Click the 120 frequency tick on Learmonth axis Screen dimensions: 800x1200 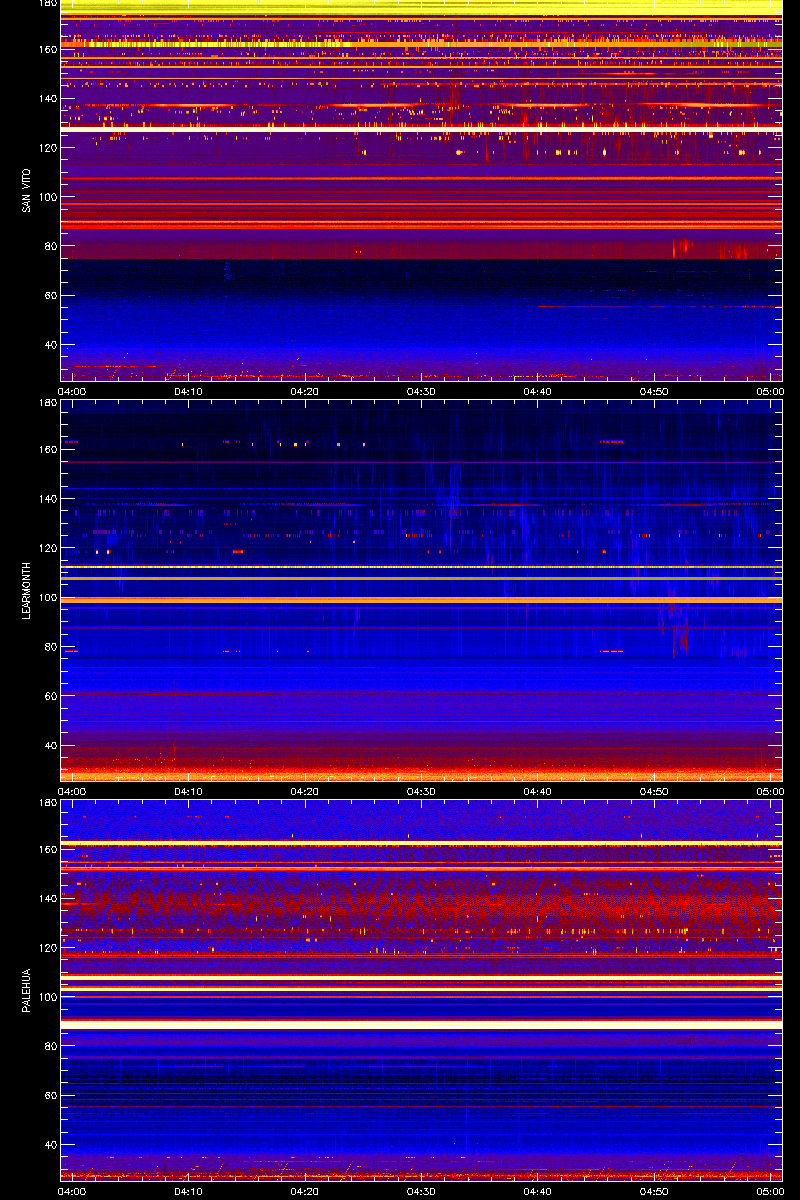coord(47,548)
